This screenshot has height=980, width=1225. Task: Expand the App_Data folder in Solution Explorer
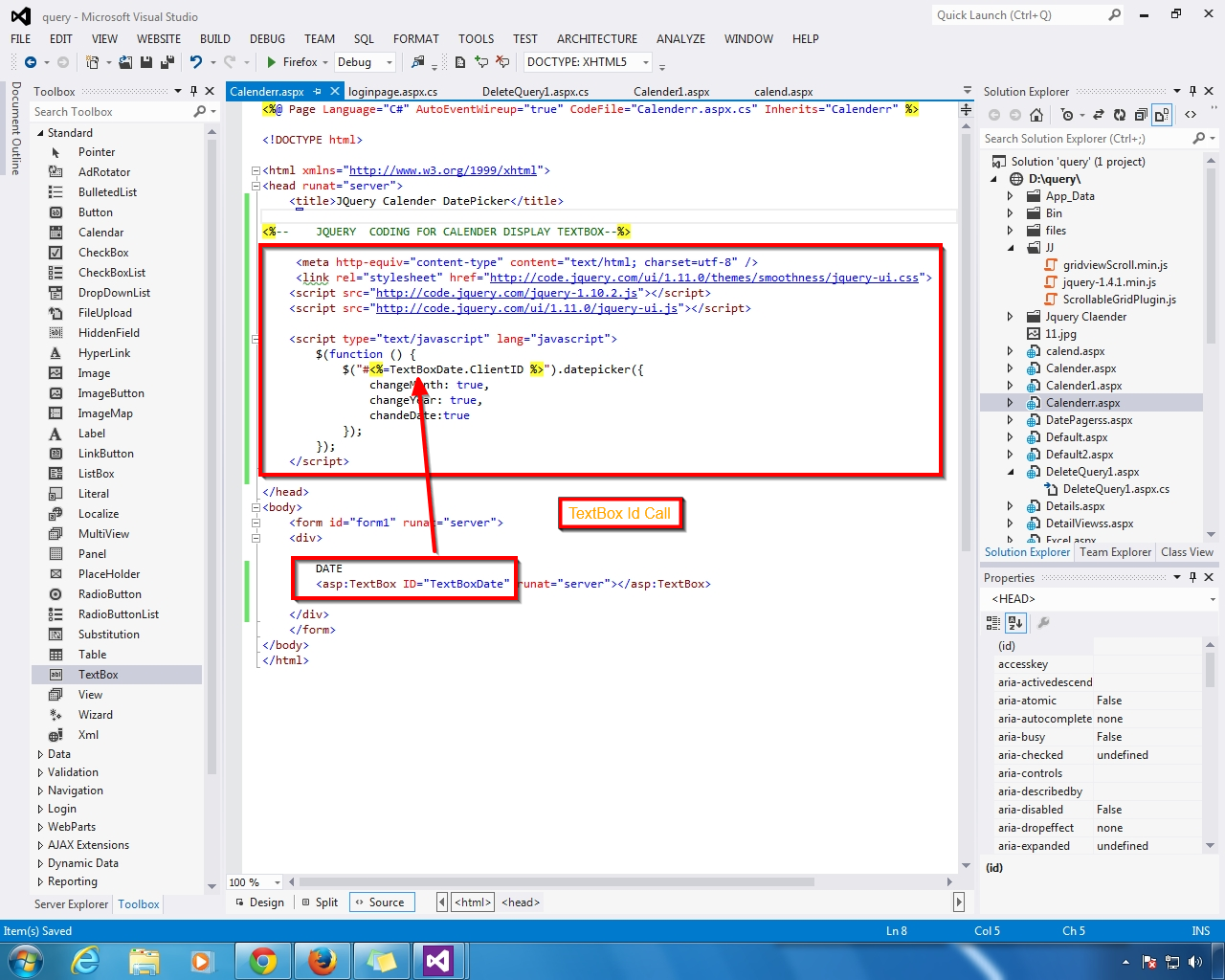[1008, 195]
